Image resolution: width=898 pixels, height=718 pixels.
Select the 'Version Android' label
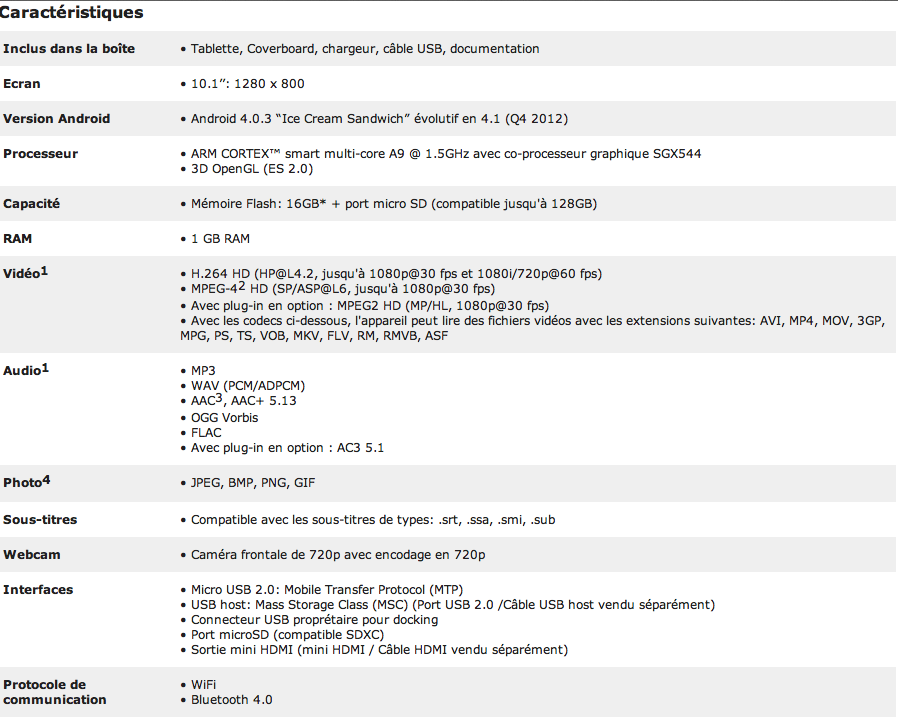coord(57,119)
